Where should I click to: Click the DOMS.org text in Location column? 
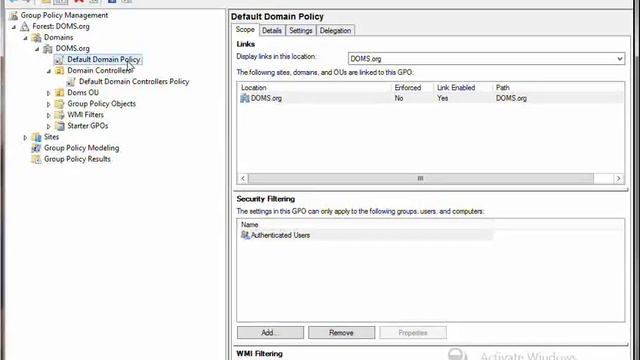(x=266, y=98)
